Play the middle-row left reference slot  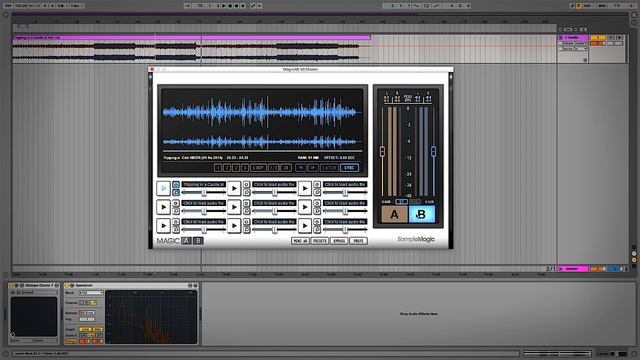163,207
